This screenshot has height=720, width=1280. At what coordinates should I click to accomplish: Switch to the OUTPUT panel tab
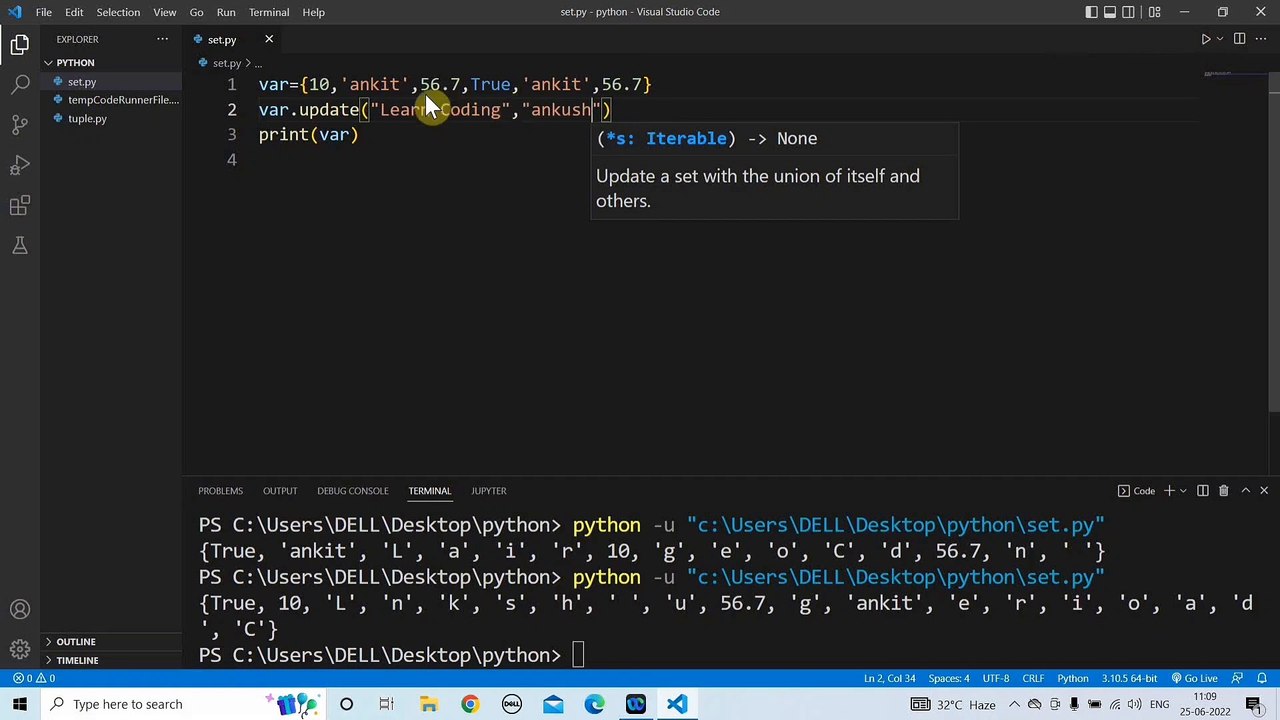[x=280, y=491]
